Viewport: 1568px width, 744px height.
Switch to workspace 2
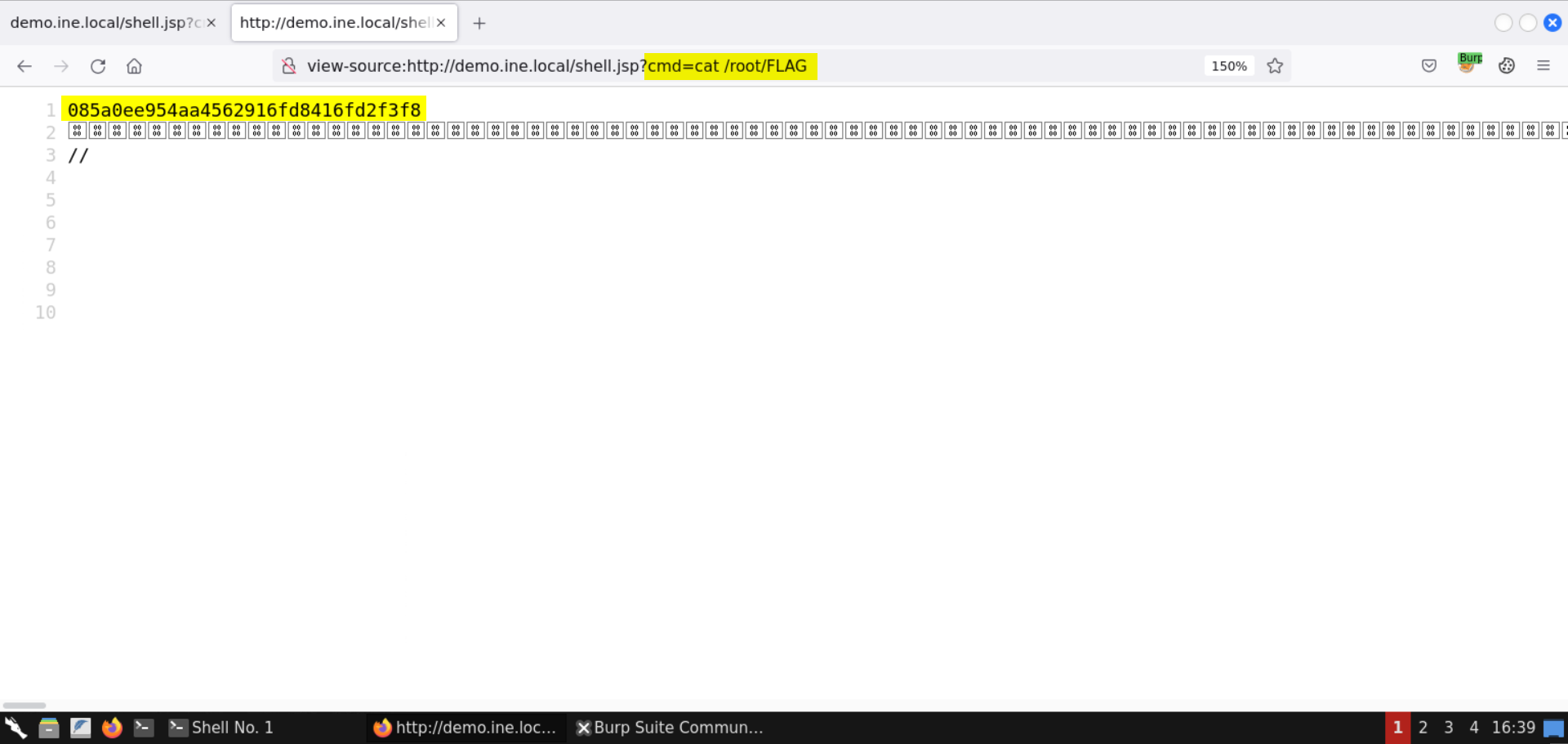tap(1423, 728)
